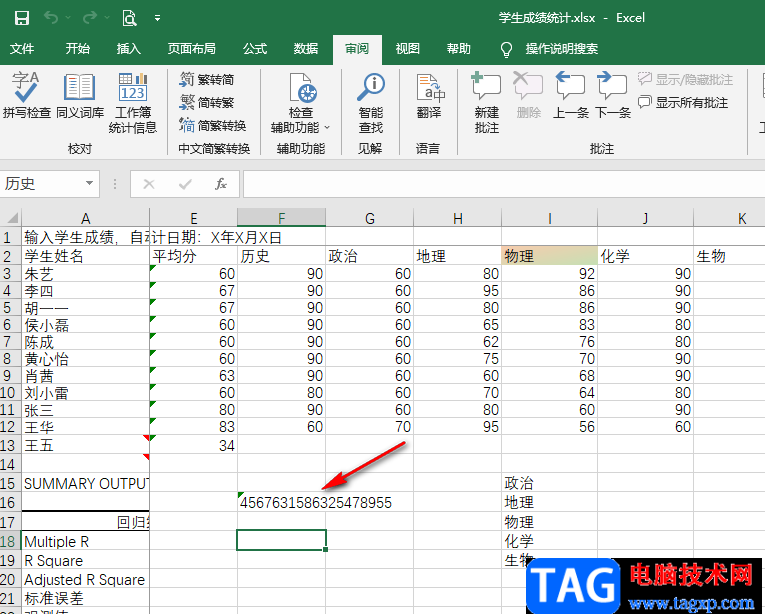This screenshot has height=614, width=765.
Task: Open 智能查找 smart lookup
Action: (x=371, y=103)
